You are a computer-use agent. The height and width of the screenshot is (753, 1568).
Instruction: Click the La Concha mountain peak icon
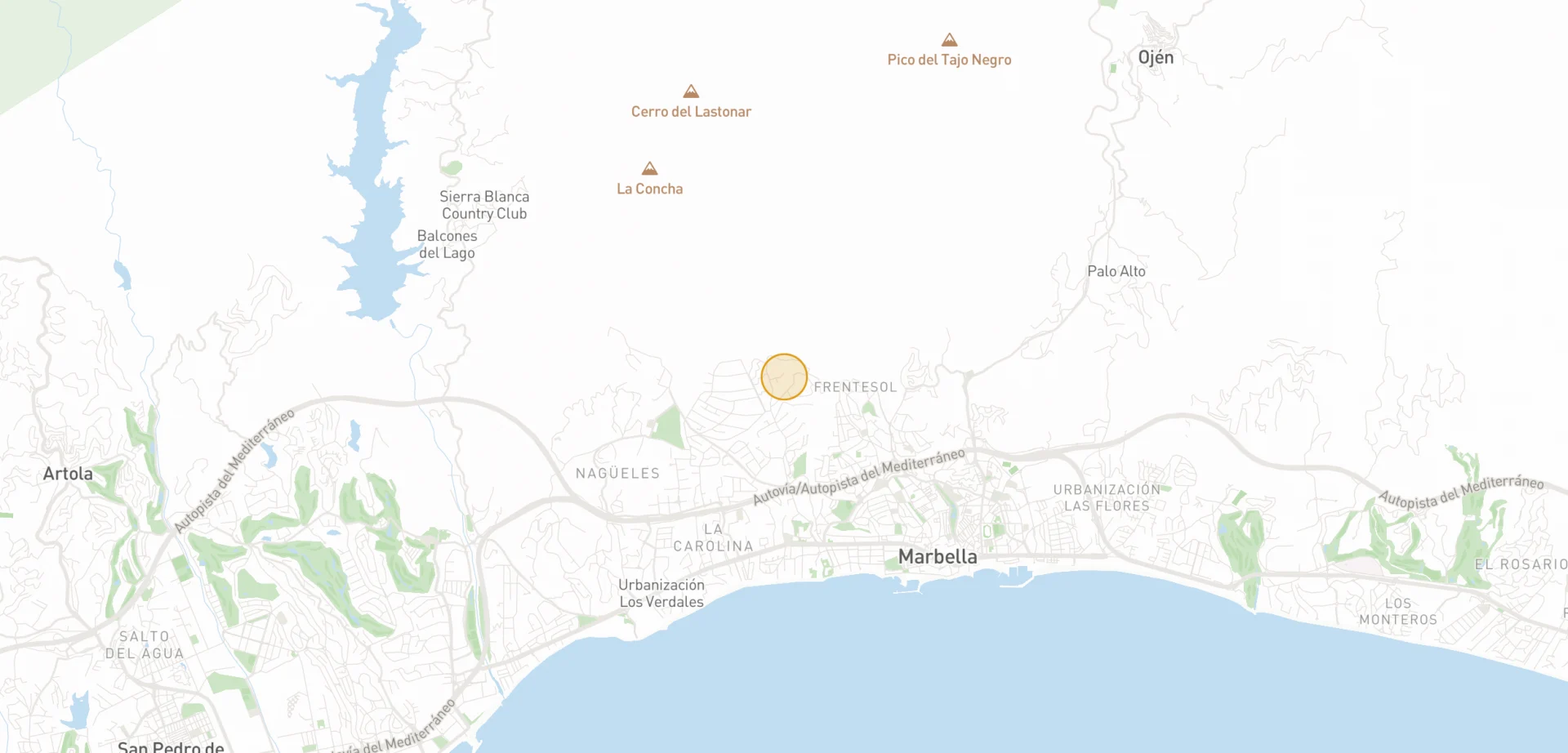pyautogui.click(x=649, y=168)
